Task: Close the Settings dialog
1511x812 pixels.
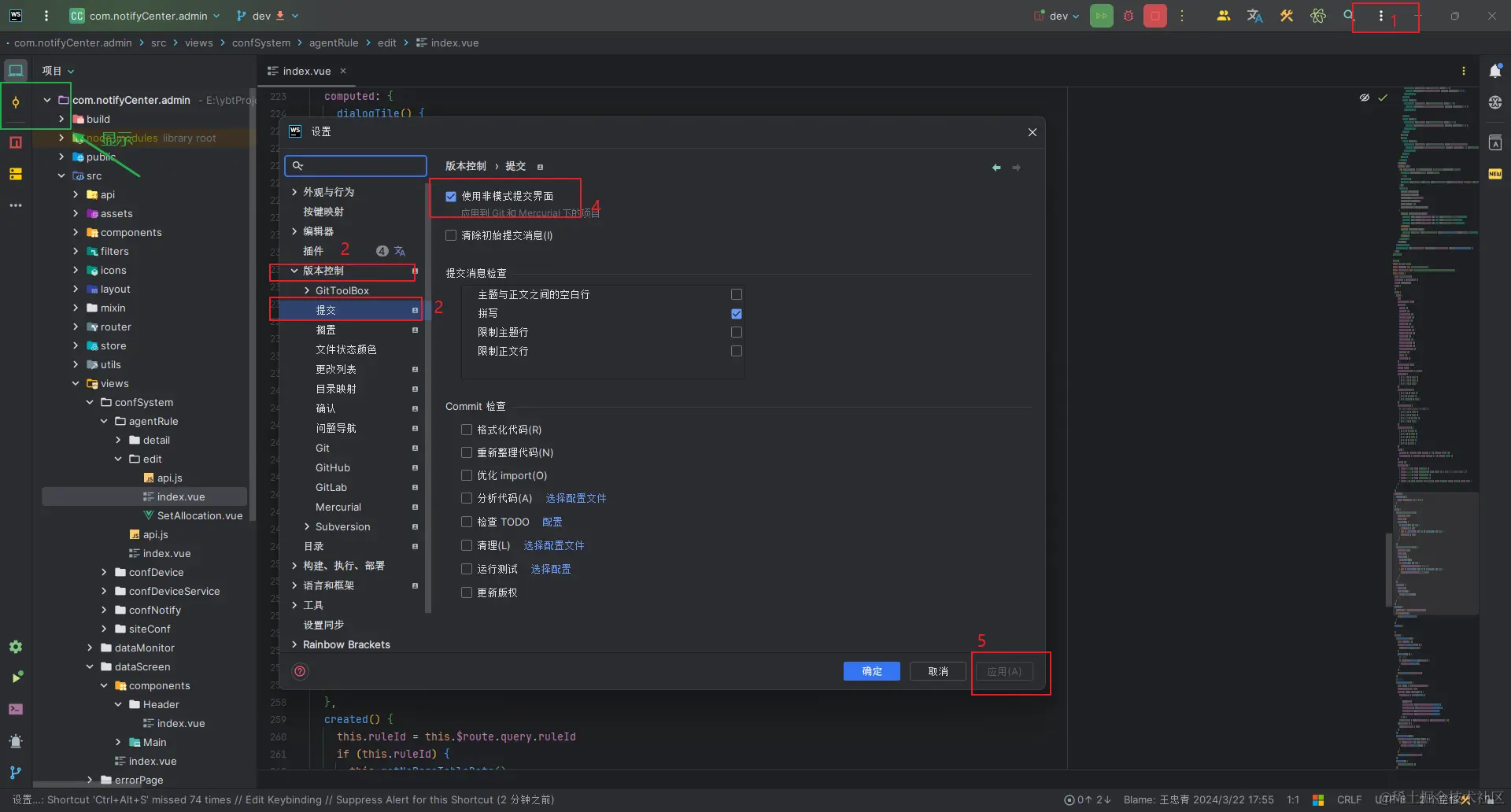Action: click(1033, 132)
